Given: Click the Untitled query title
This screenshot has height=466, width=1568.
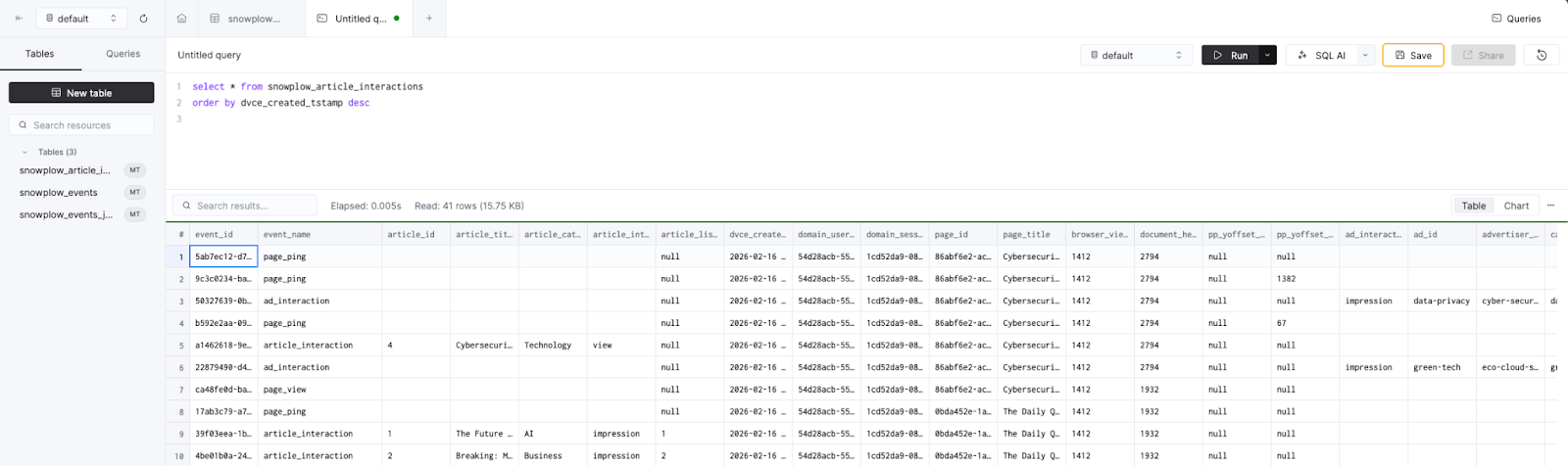Looking at the screenshot, I should (209, 55).
